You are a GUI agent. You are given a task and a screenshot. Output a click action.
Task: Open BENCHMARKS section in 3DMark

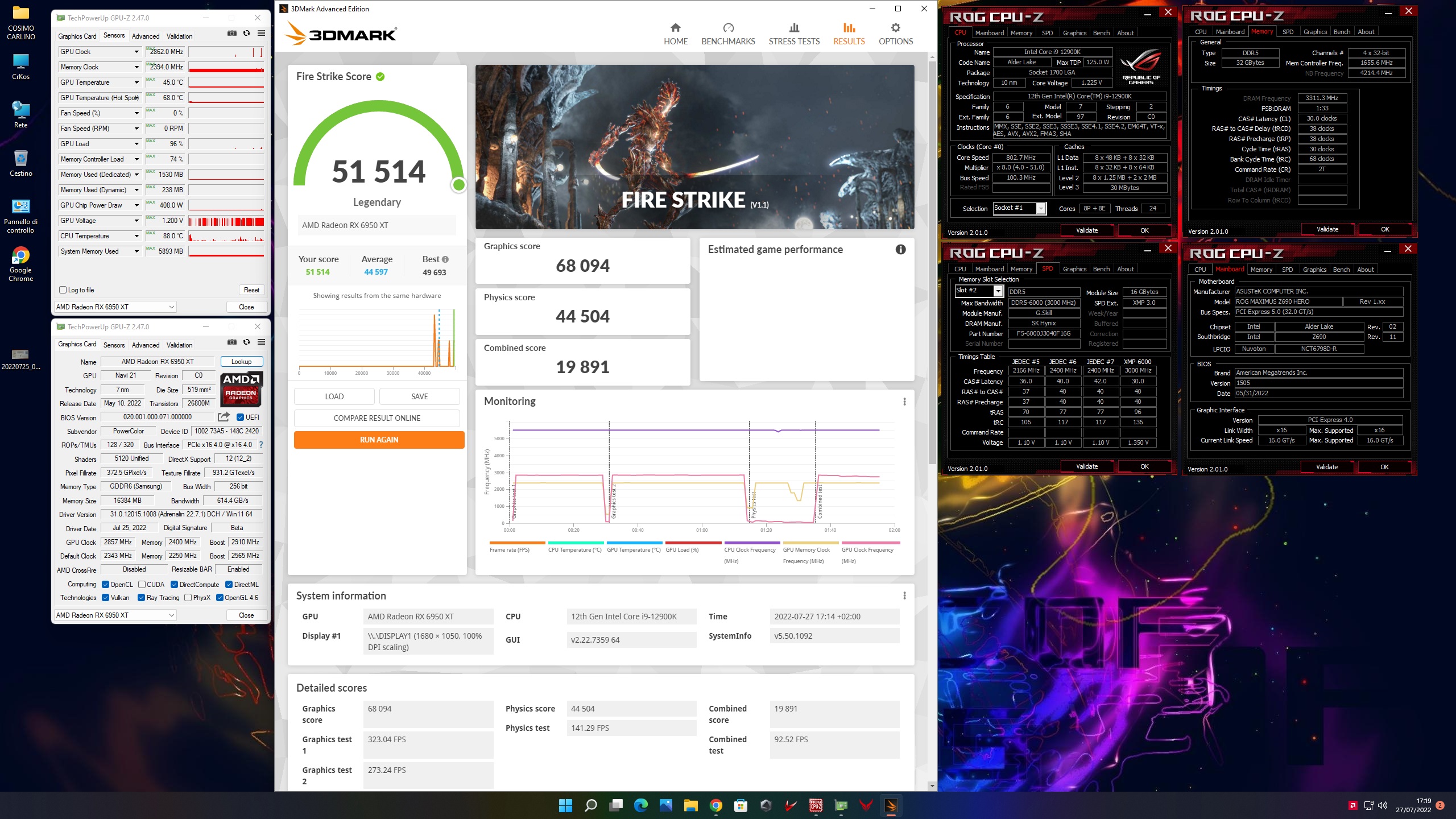point(728,34)
